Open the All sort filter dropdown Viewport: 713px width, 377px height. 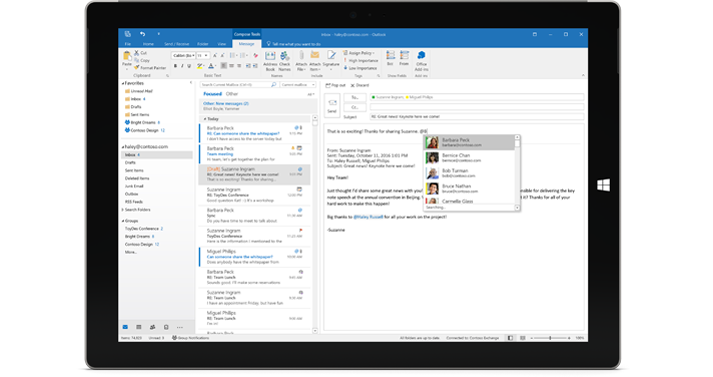(x=311, y=95)
